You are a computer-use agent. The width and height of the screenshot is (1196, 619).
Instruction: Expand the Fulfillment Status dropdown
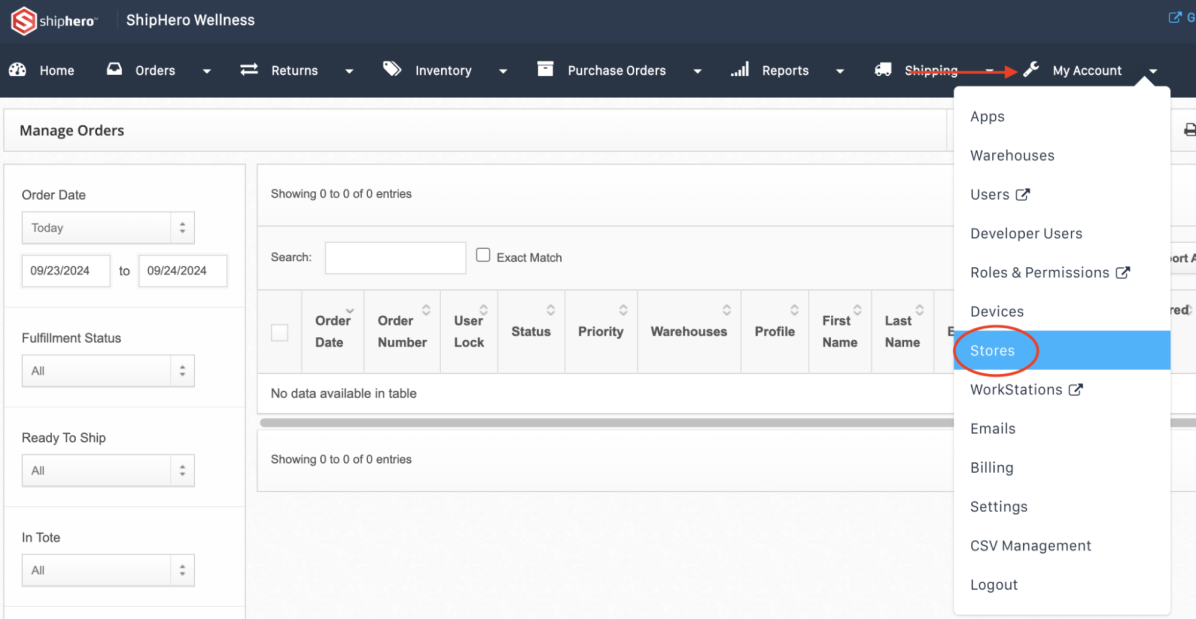(108, 371)
